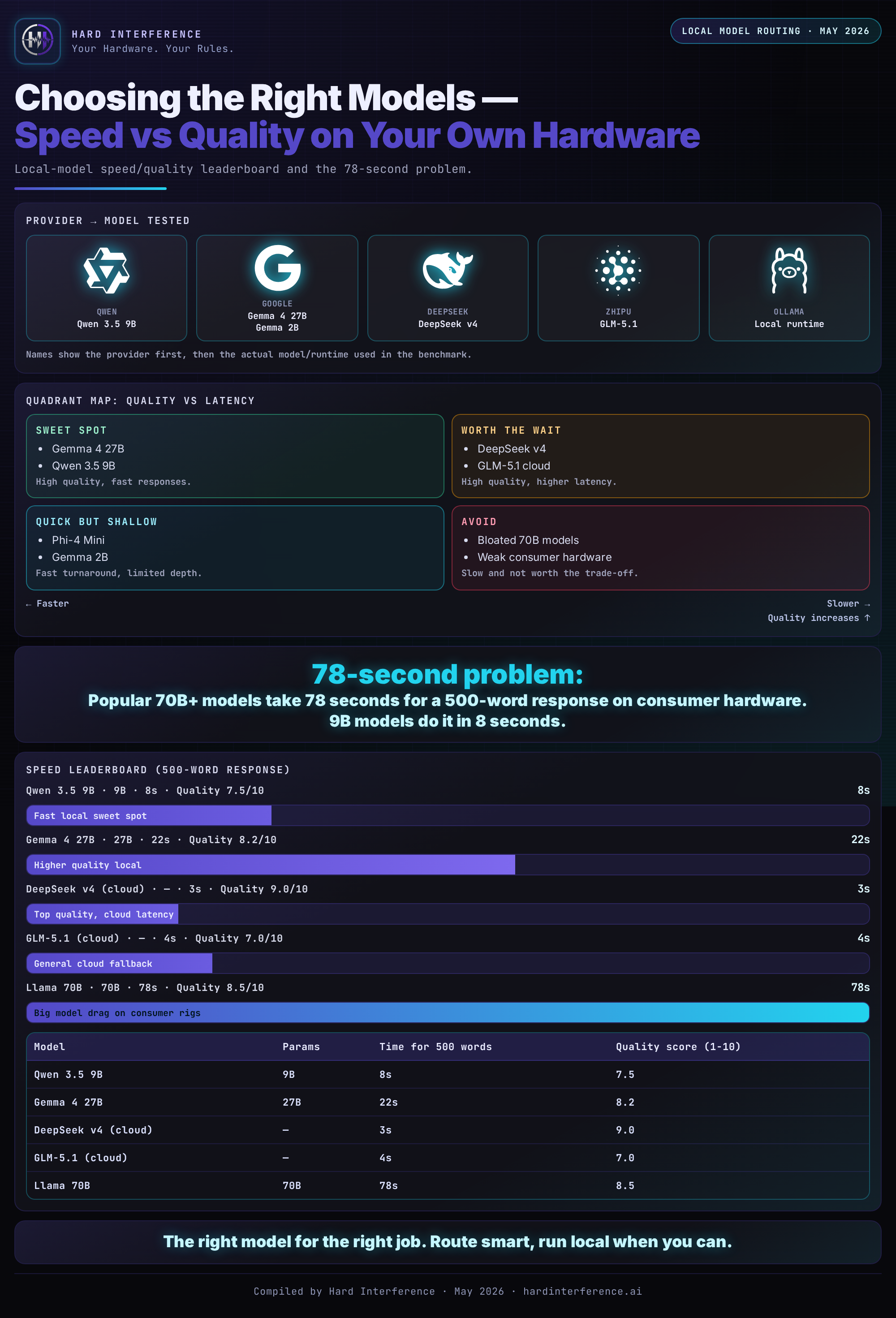The image size is (896, 1318).
Task: Click the 3s time cell in table
Action: click(x=386, y=1130)
